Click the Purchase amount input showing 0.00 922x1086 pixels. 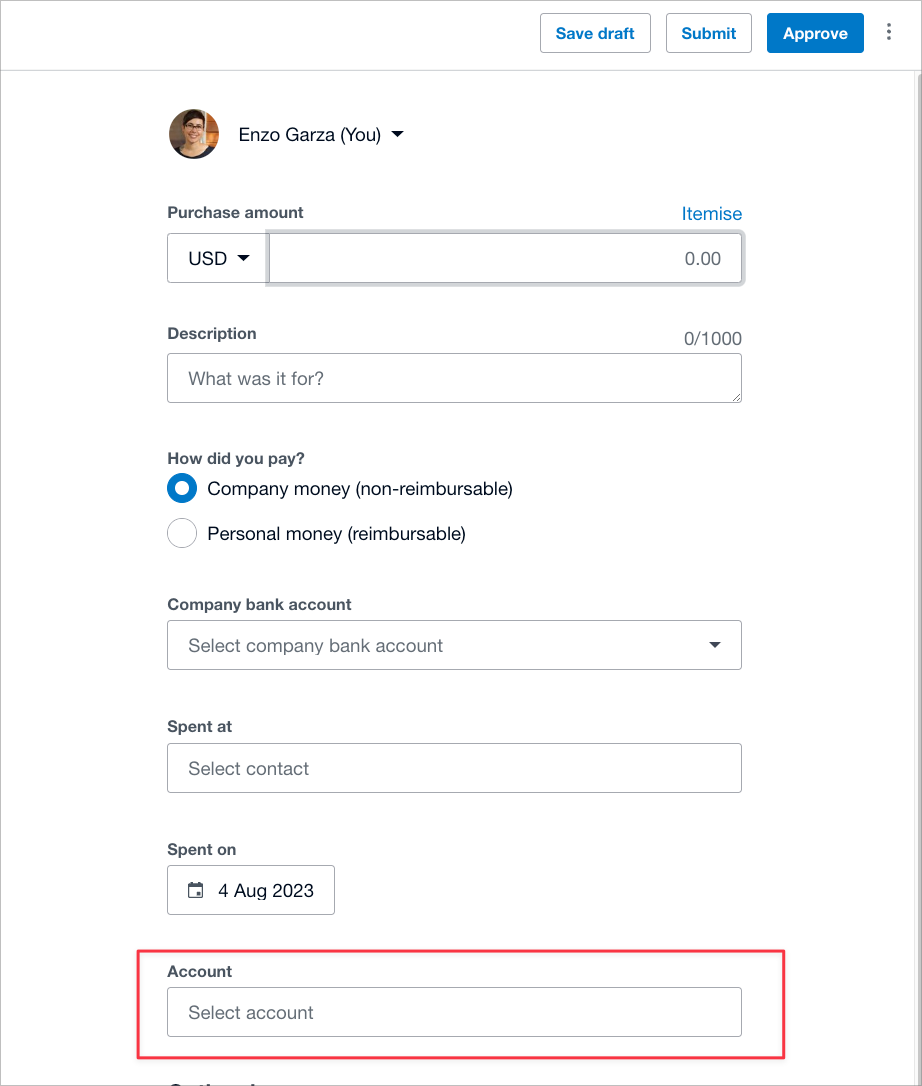[x=505, y=258]
